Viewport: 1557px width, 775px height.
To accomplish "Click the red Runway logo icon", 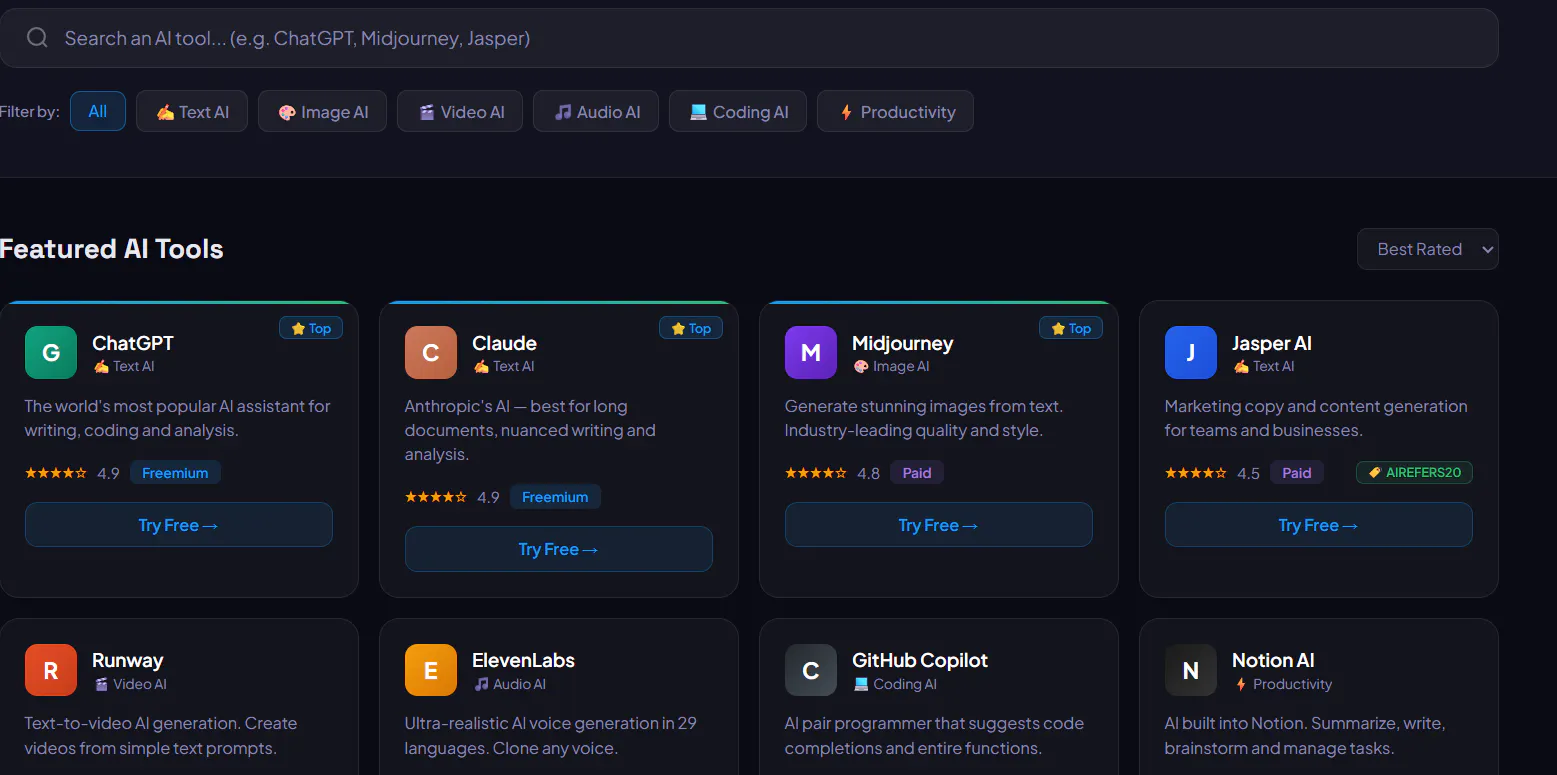I will click(x=51, y=670).
